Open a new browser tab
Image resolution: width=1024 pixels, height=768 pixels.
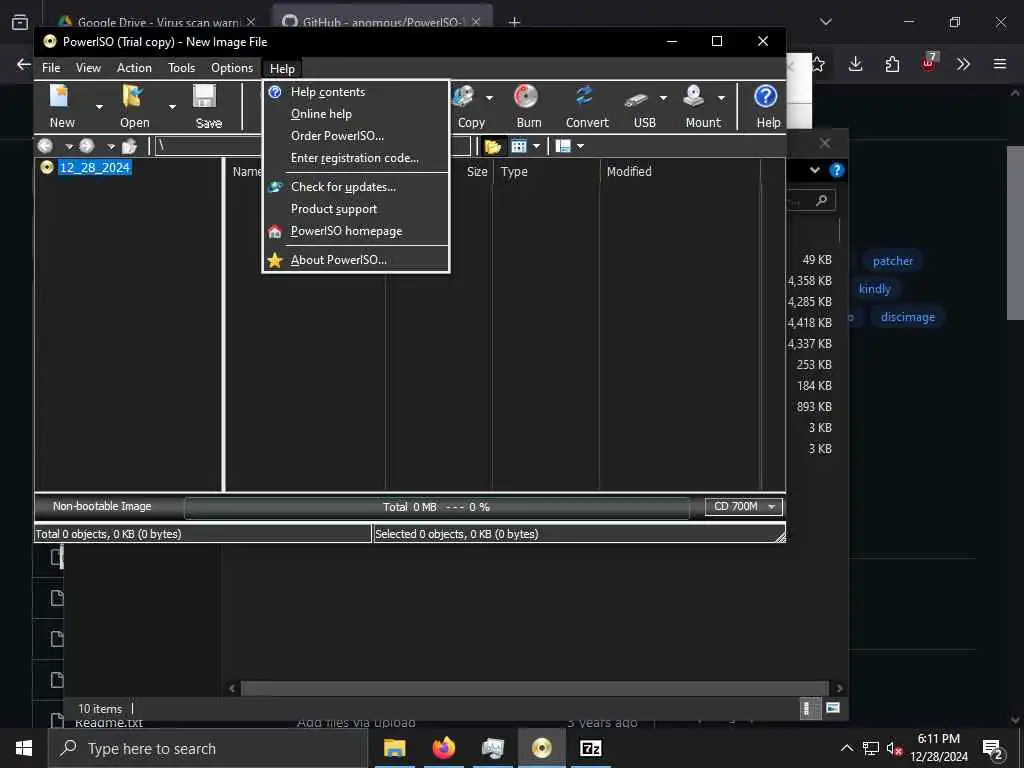(x=515, y=22)
